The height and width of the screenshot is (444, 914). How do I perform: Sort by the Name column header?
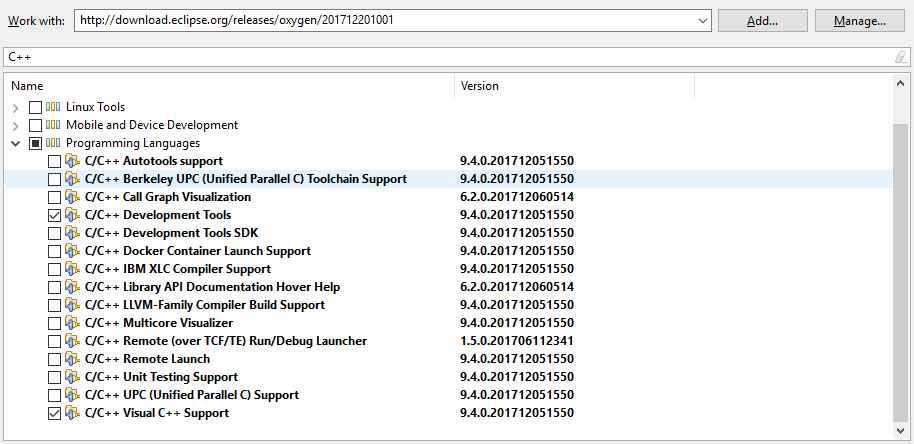230,86
